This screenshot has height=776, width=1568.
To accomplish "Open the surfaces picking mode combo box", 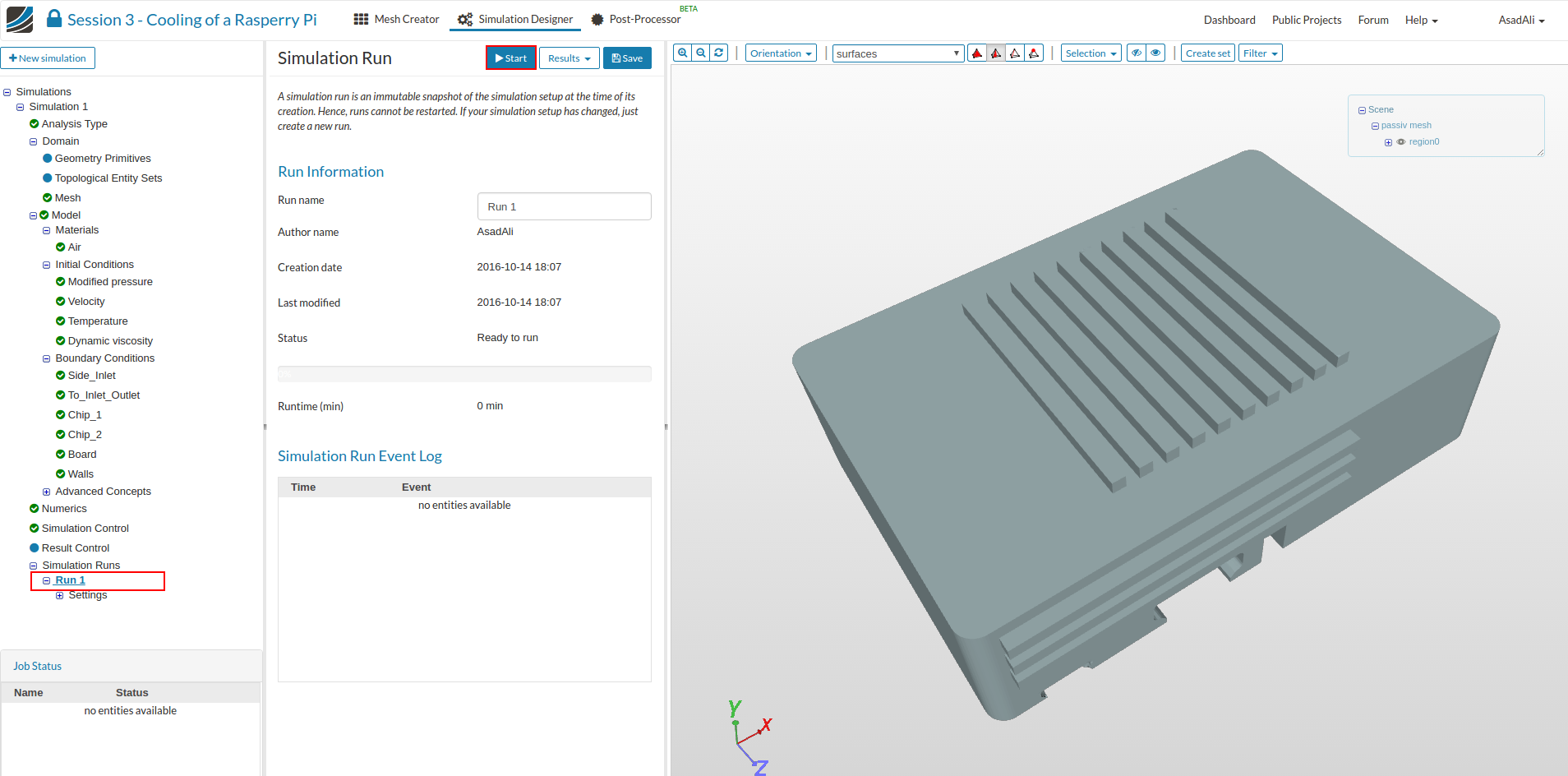I will coord(897,53).
